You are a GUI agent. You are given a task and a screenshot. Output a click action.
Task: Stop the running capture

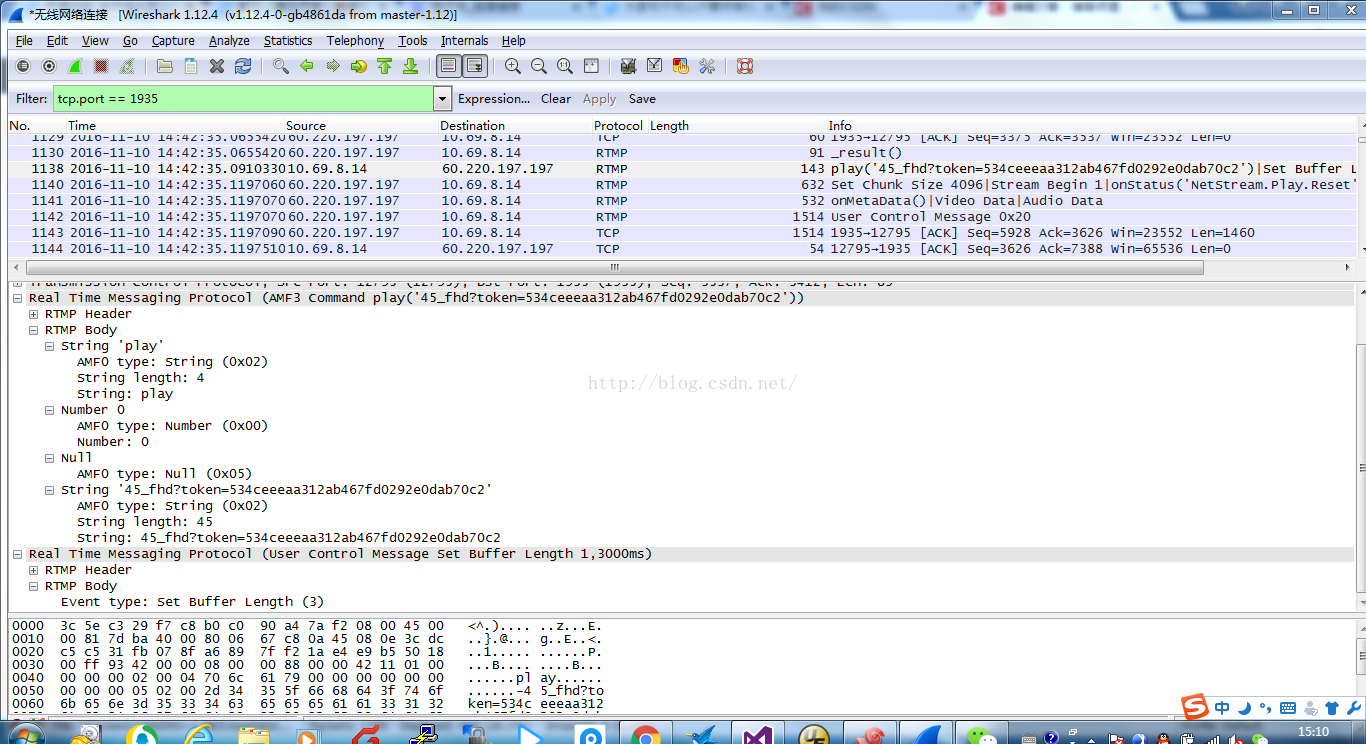[x=101, y=67]
